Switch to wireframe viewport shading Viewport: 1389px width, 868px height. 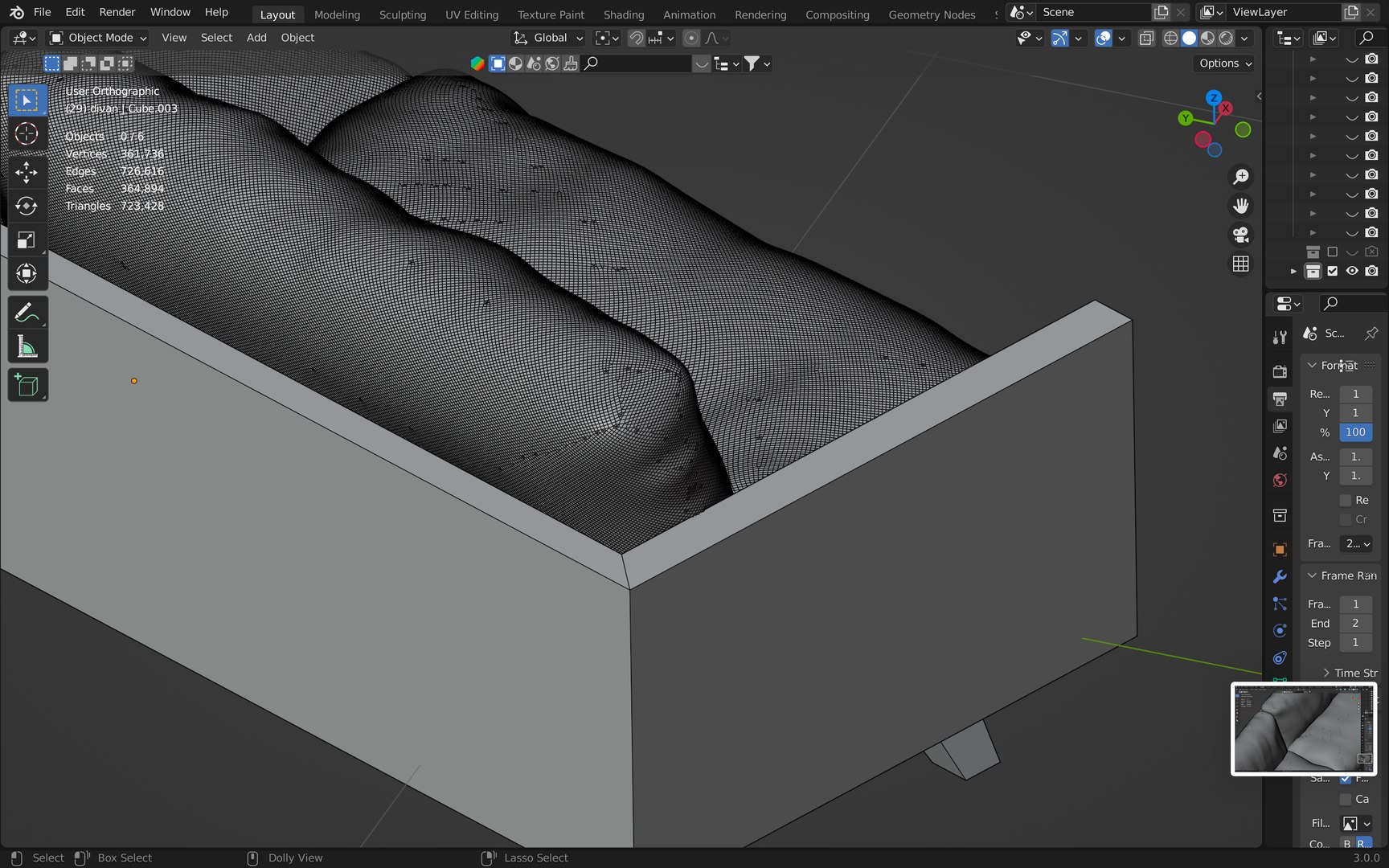1170,38
